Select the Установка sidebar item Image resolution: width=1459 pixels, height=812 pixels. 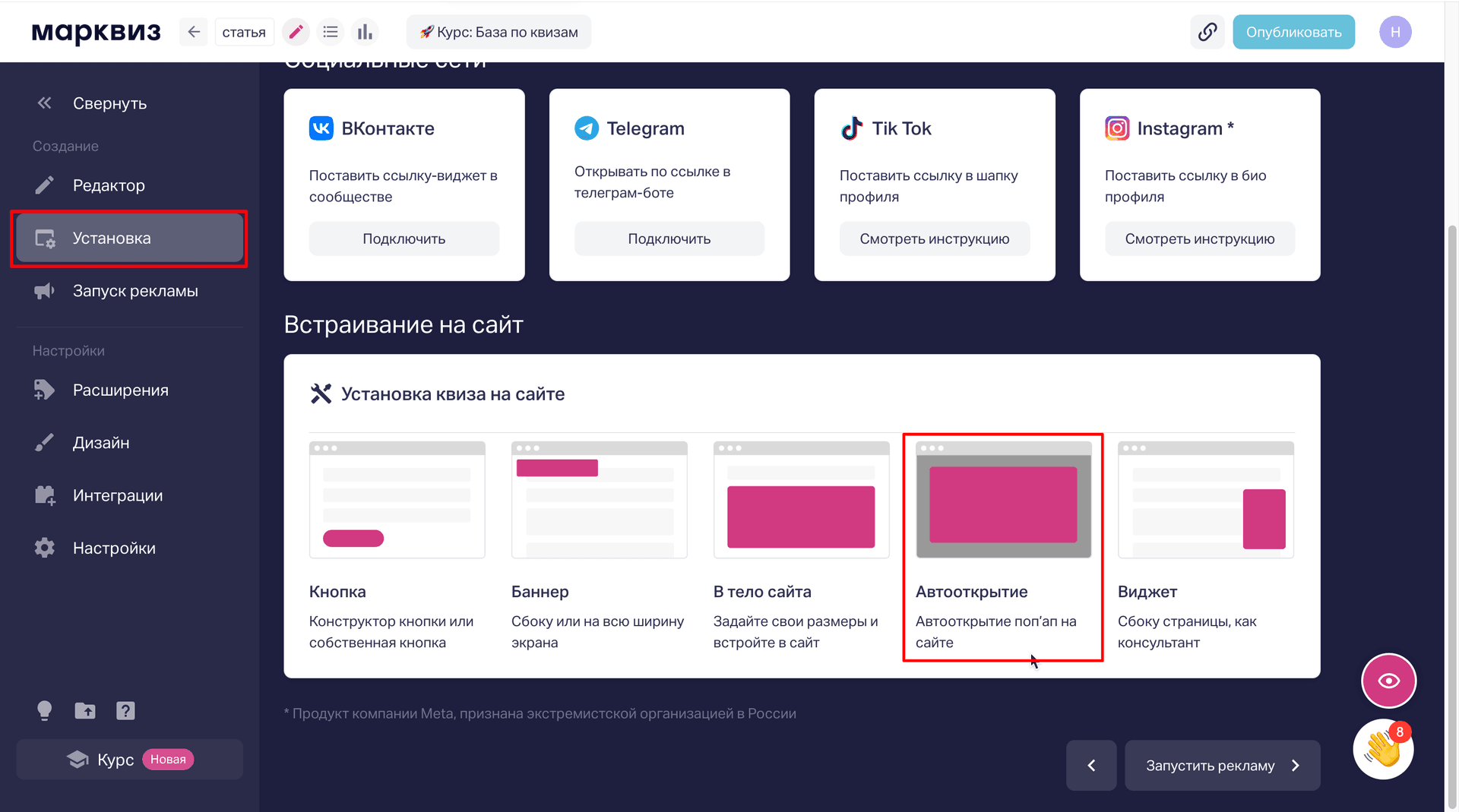[129, 239]
